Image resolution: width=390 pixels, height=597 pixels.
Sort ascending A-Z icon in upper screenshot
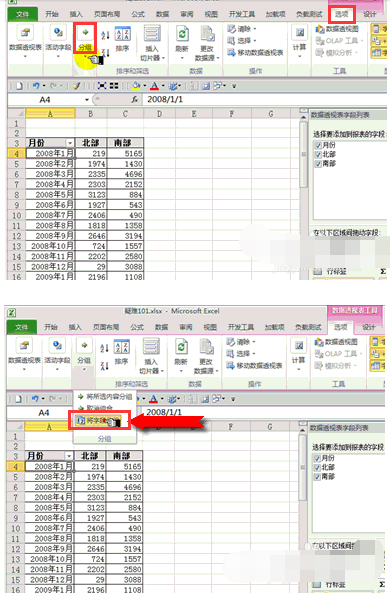tap(105, 35)
